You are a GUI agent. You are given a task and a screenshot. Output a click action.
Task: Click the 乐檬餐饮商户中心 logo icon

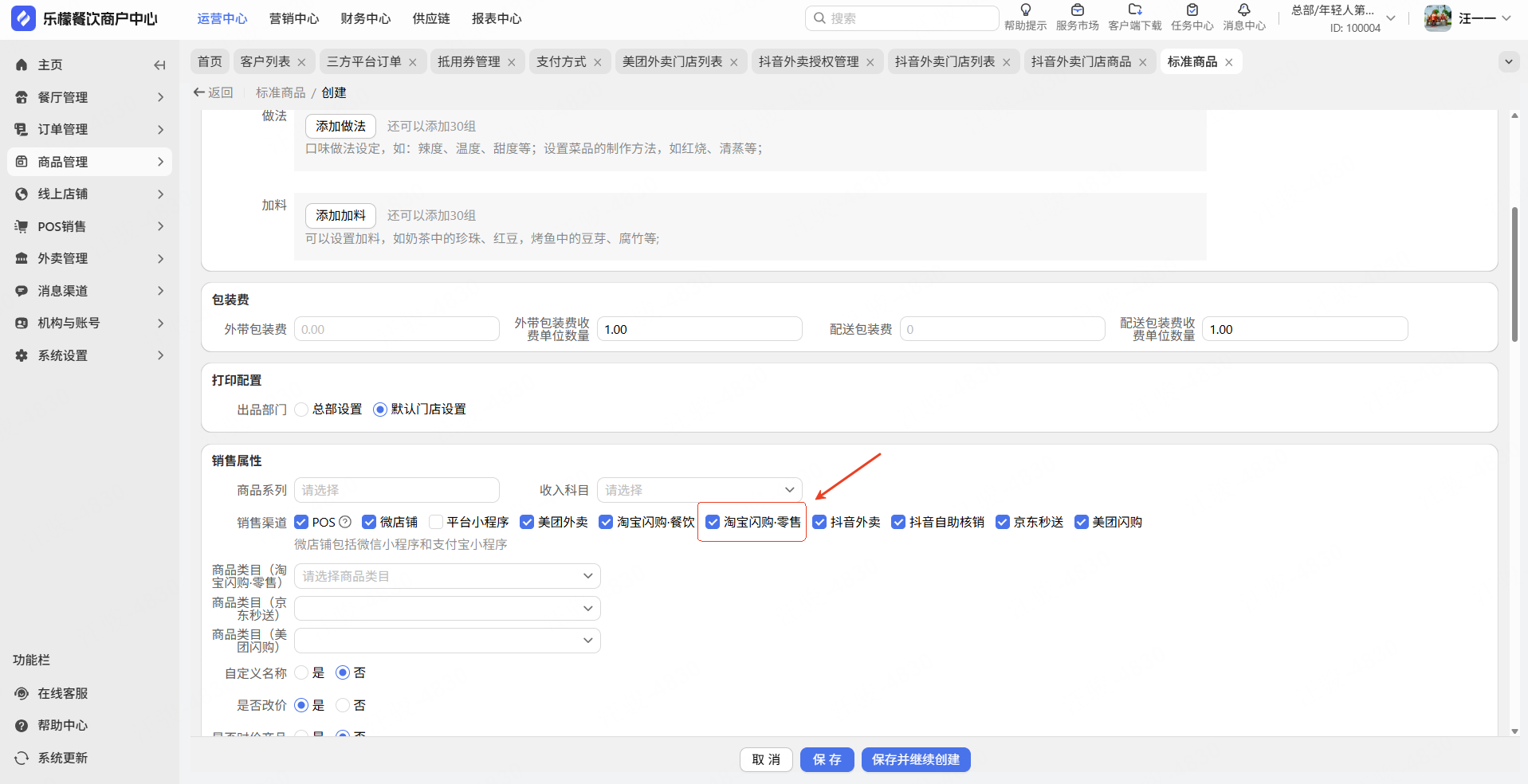tap(24, 18)
